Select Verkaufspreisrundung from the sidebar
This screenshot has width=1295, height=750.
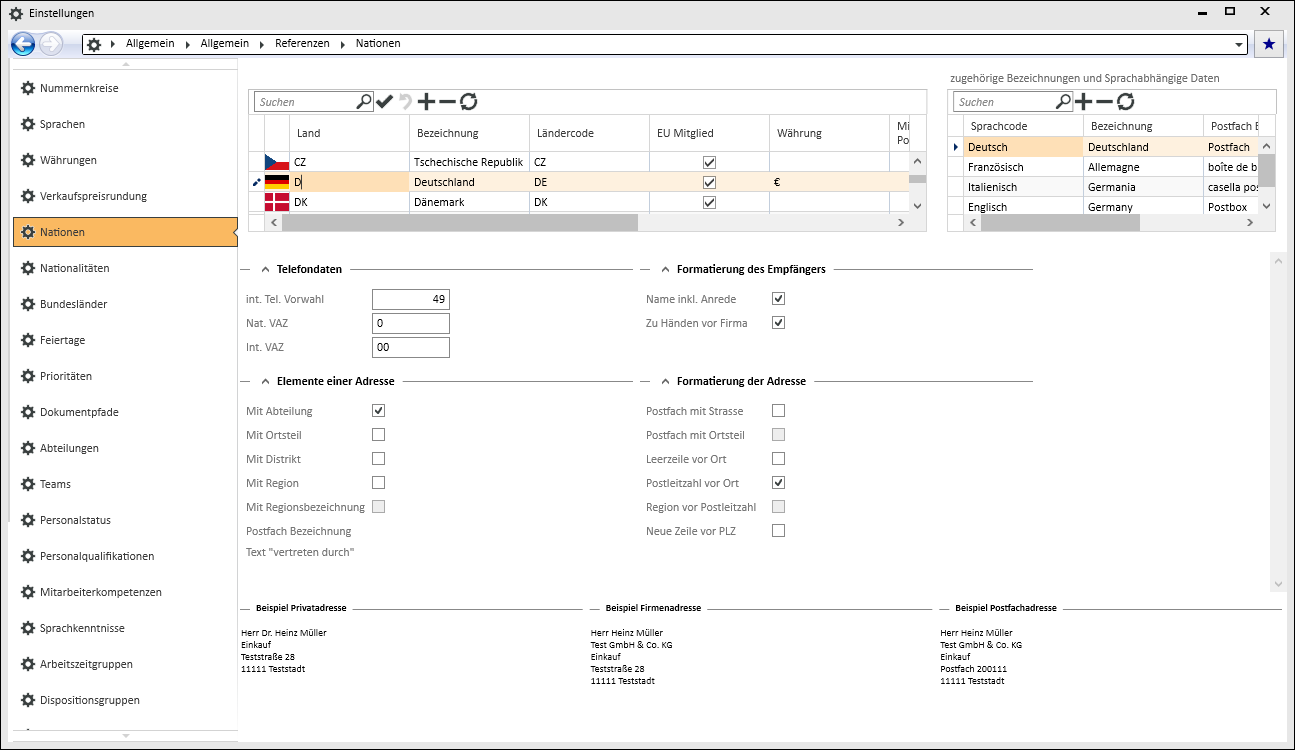click(125, 196)
